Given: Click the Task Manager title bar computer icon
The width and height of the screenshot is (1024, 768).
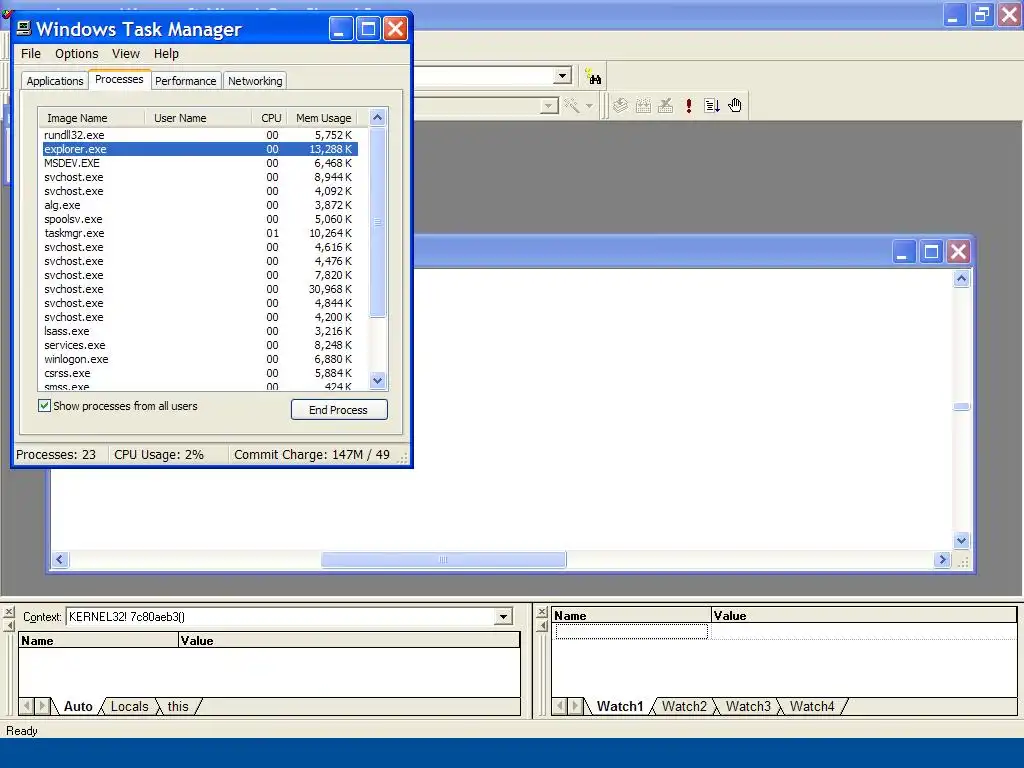Looking at the screenshot, I should click(24, 28).
